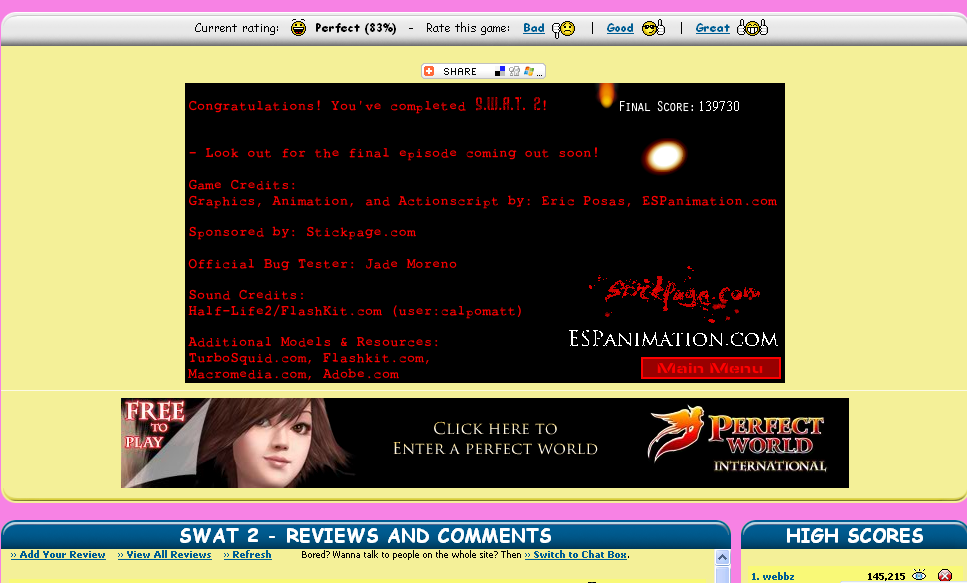Click the Windows Live icon in the share bar

point(527,71)
